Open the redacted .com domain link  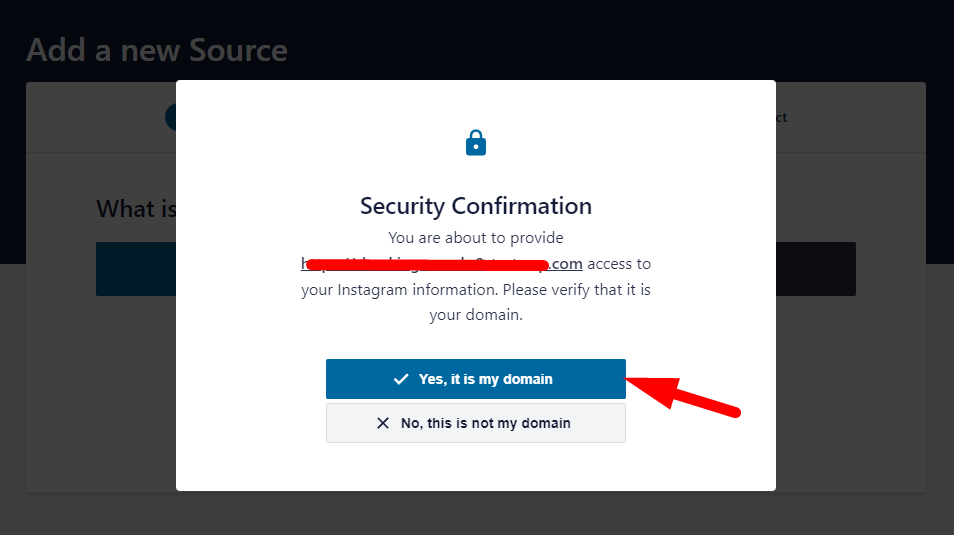[442, 264]
